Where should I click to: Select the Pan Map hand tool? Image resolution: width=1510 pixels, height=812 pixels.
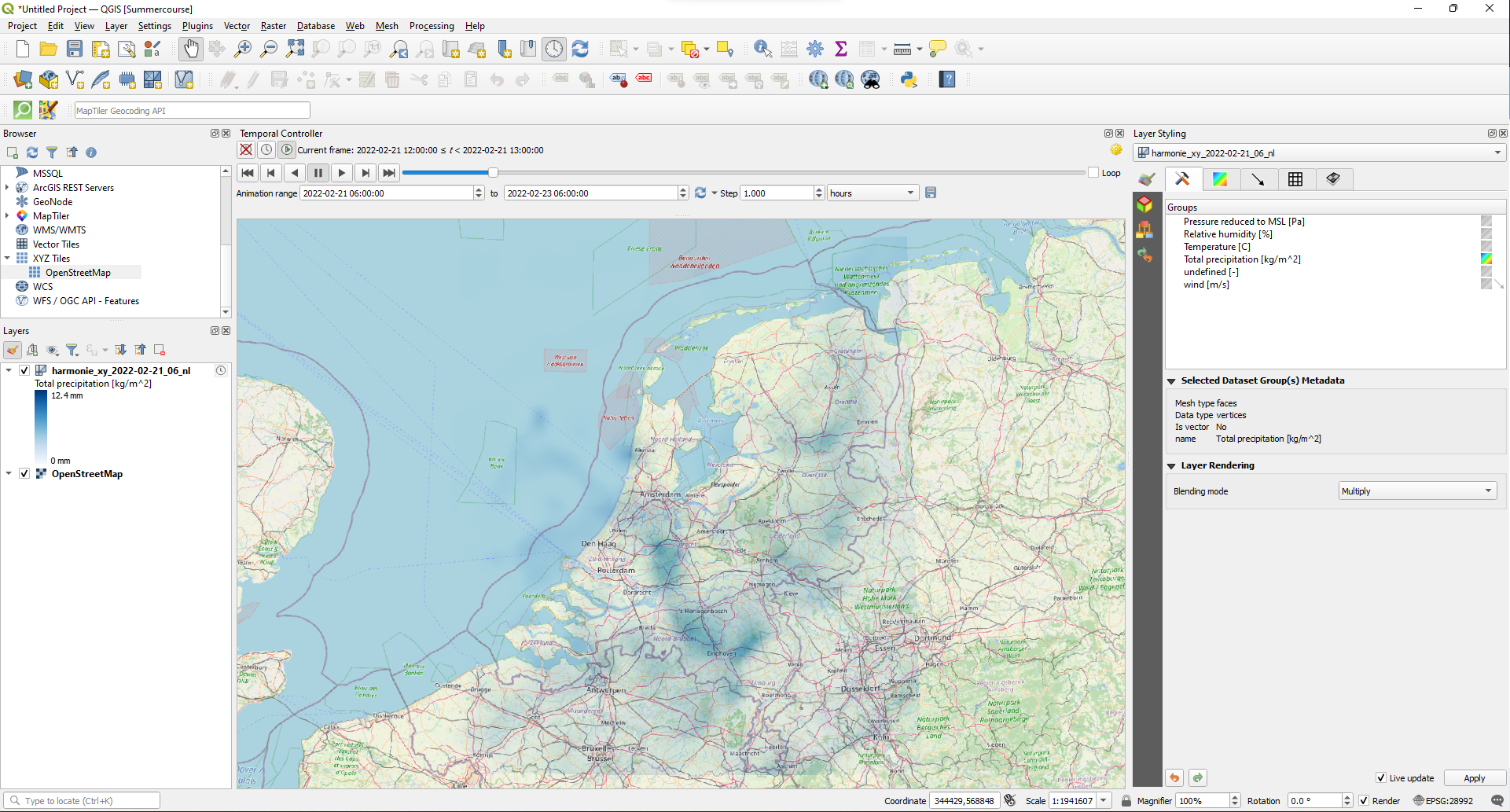tap(191, 49)
